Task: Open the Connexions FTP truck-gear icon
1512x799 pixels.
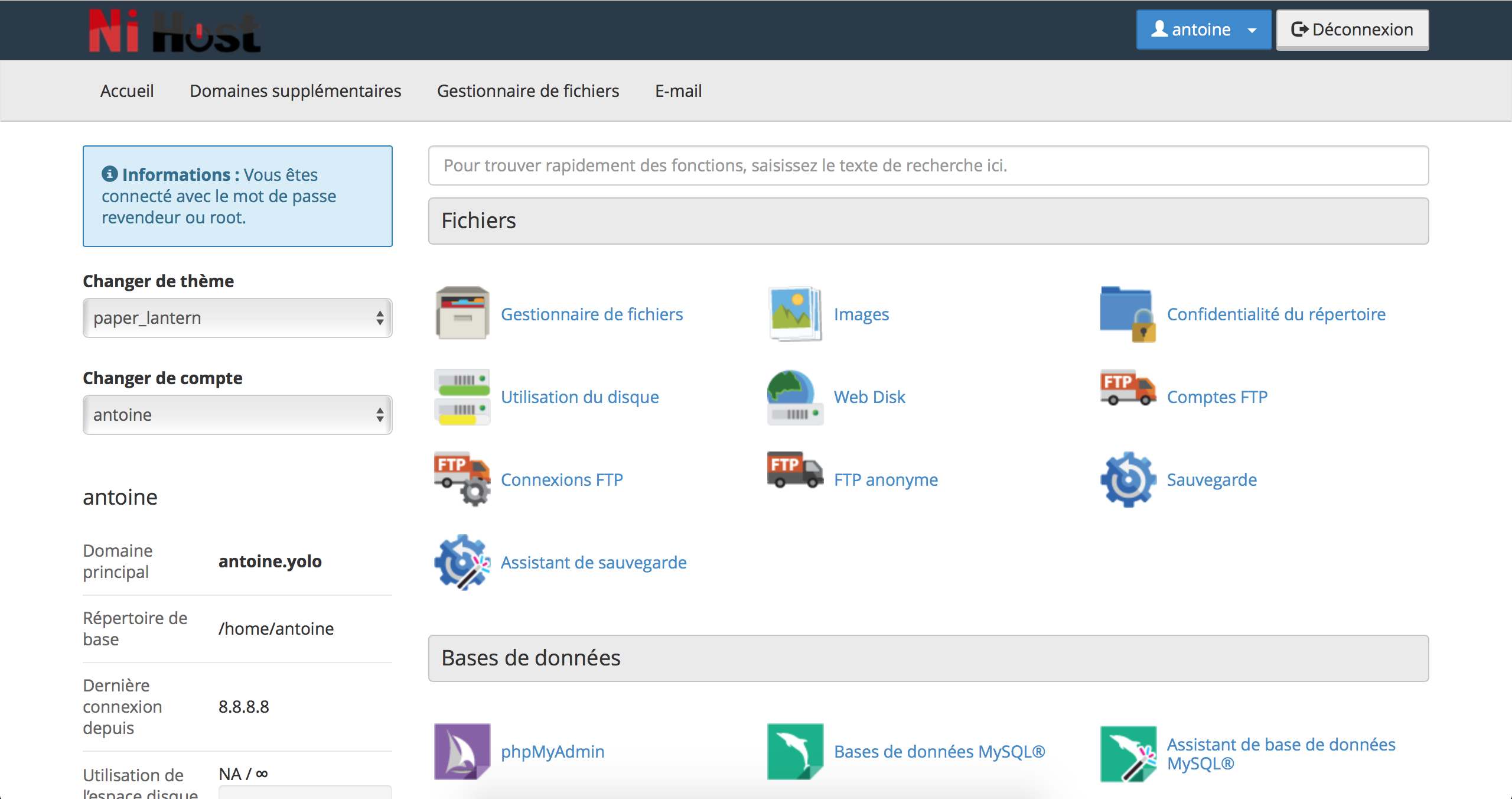Action: [462, 479]
